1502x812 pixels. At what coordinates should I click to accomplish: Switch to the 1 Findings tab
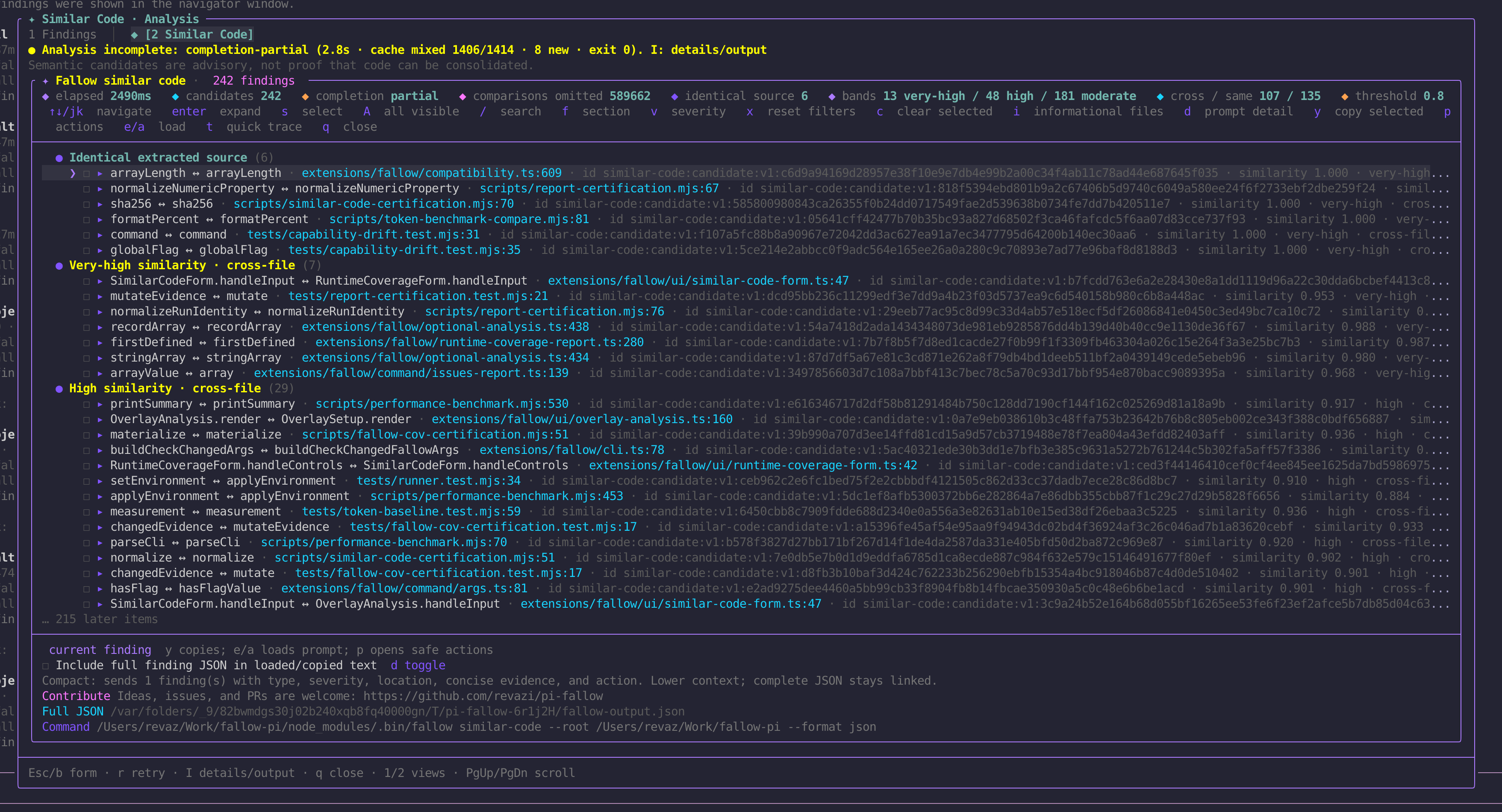62,35
